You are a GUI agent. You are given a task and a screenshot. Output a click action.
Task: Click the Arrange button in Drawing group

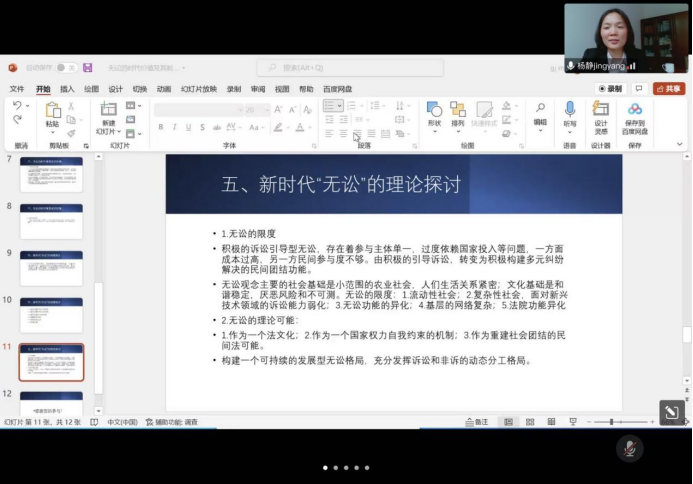pos(457,113)
